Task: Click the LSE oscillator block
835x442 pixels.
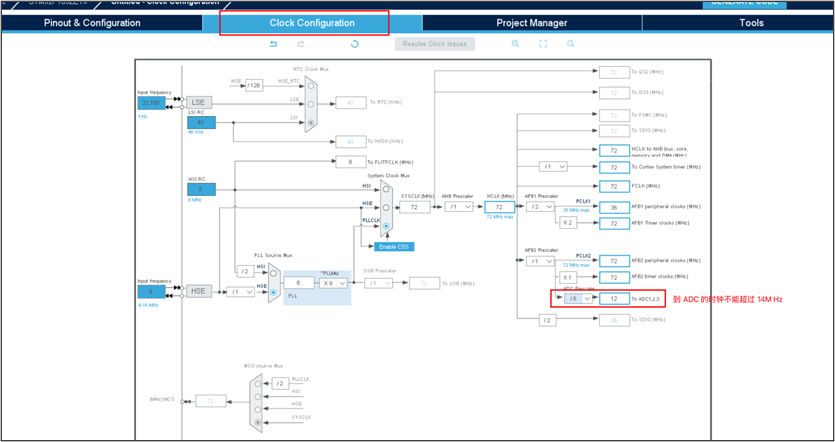Action: pos(198,102)
